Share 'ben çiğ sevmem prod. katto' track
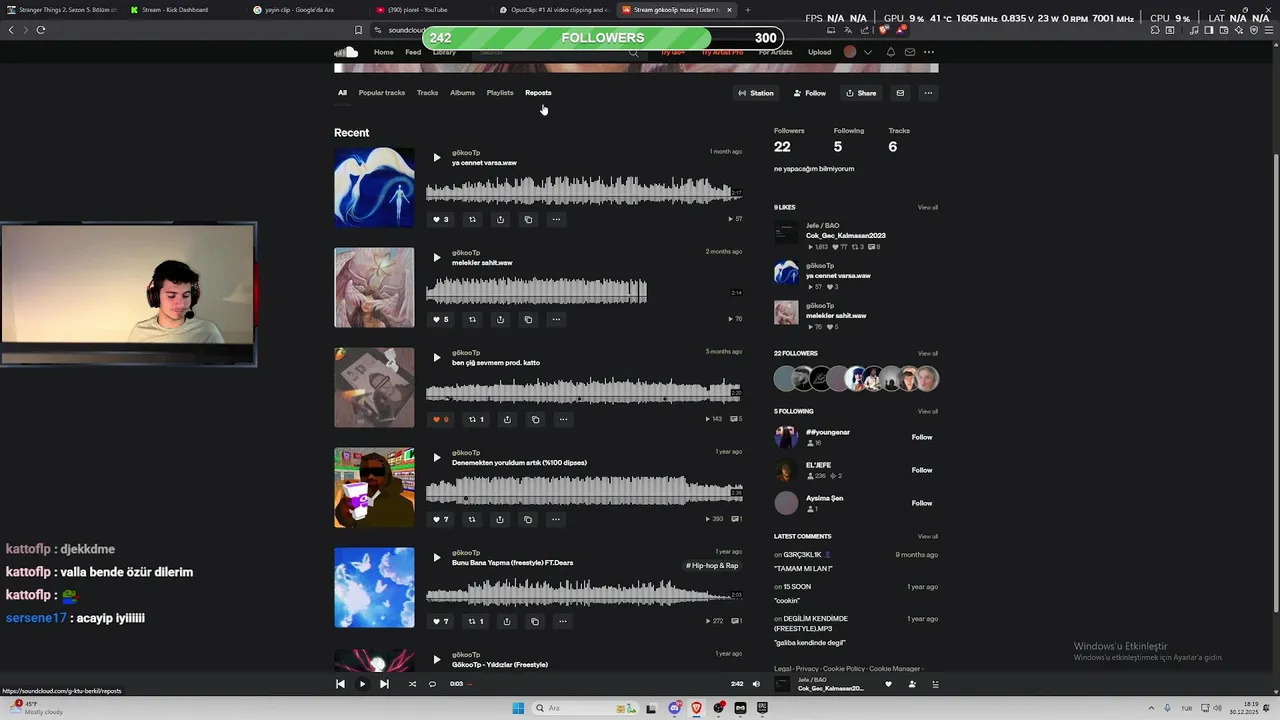The image size is (1280, 720). tap(507, 419)
